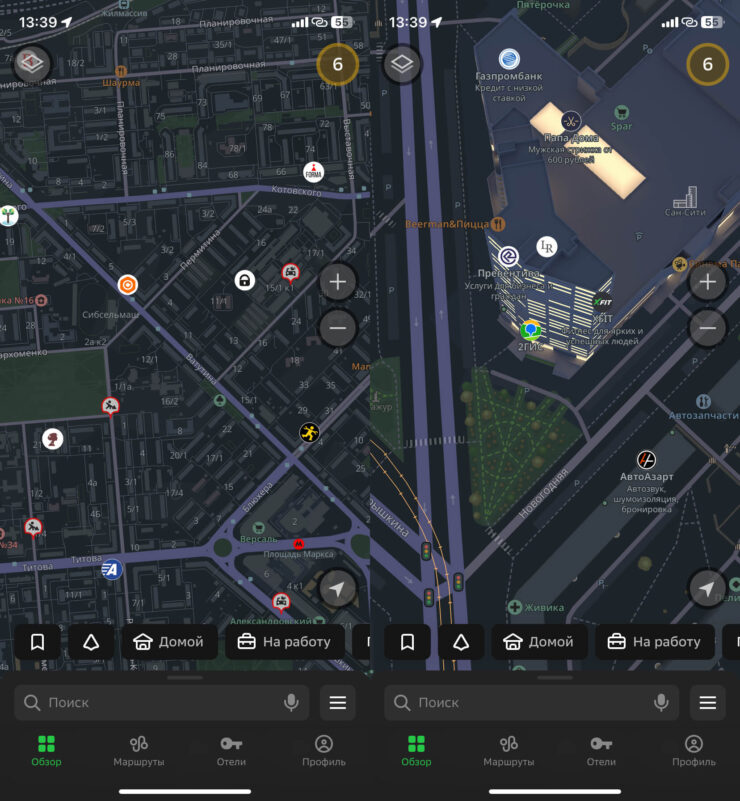
Task: Open the 2ГИС office pin on the building
Action: point(530,330)
